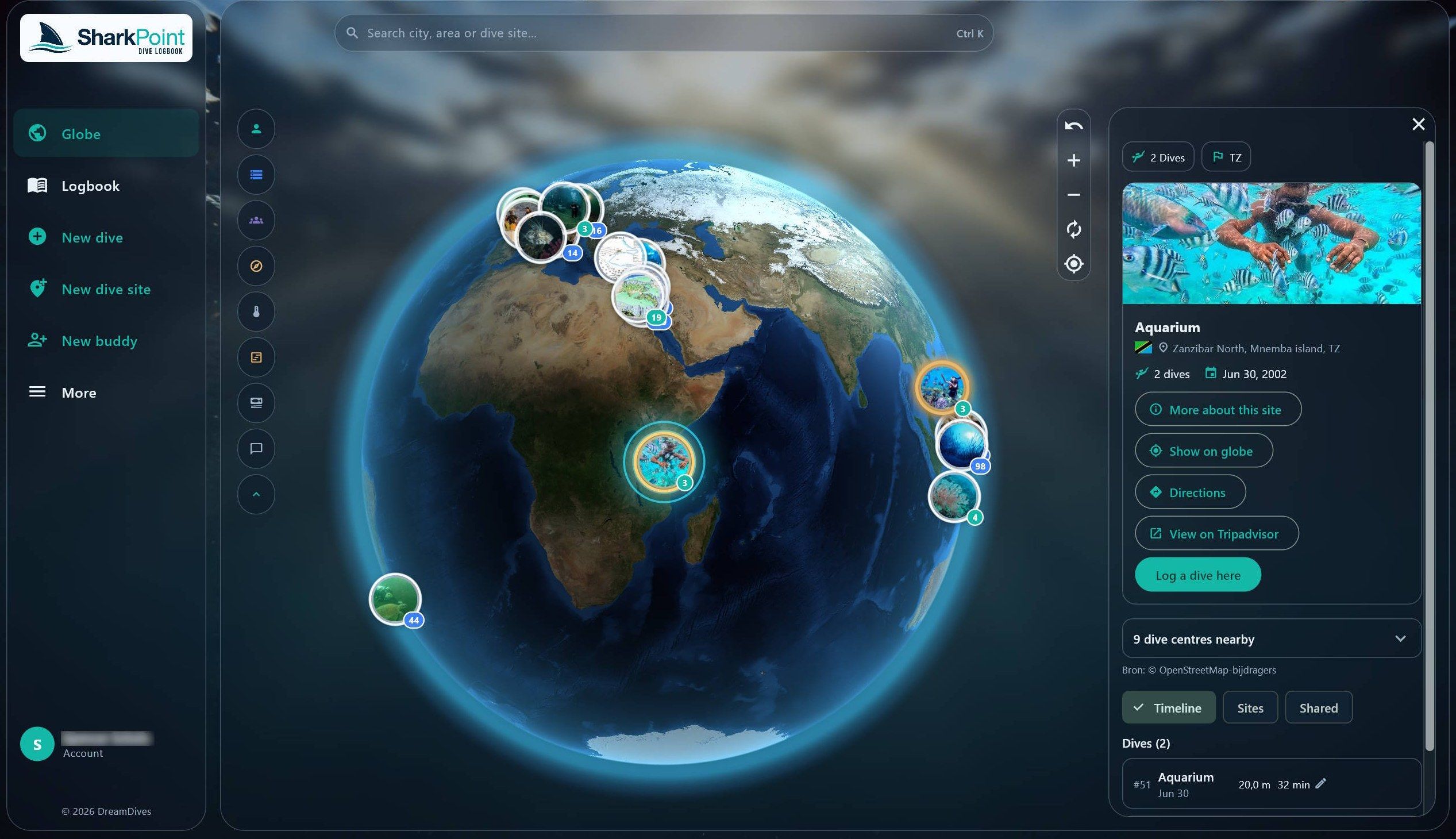This screenshot has width=1456, height=839.
Task: Select the Sites filter chip
Action: click(x=1250, y=707)
